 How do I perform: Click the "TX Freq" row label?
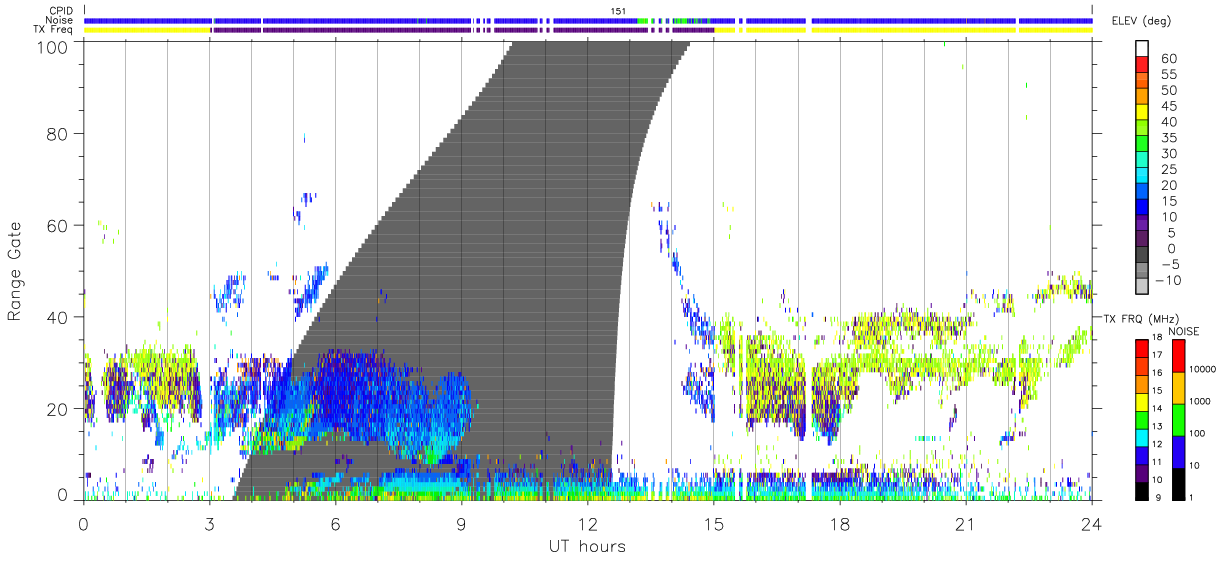[x=54, y=29]
